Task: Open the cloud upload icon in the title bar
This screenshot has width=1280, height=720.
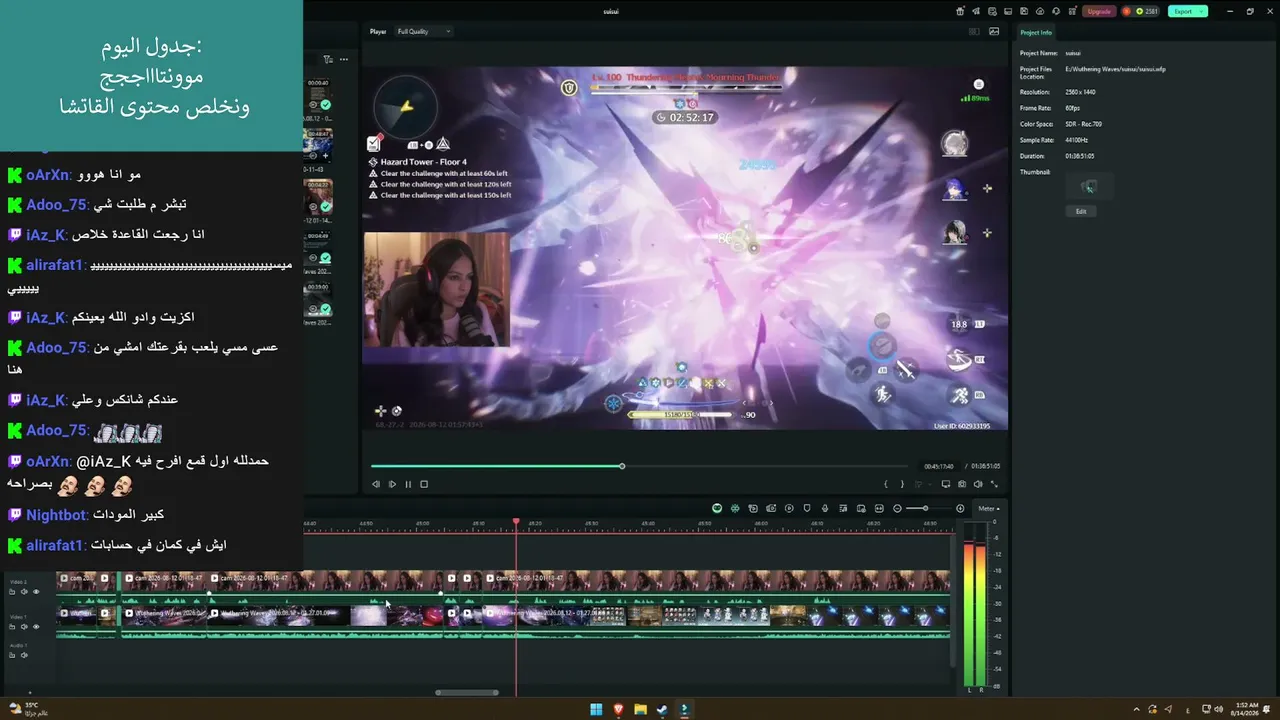Action: click(x=1039, y=11)
